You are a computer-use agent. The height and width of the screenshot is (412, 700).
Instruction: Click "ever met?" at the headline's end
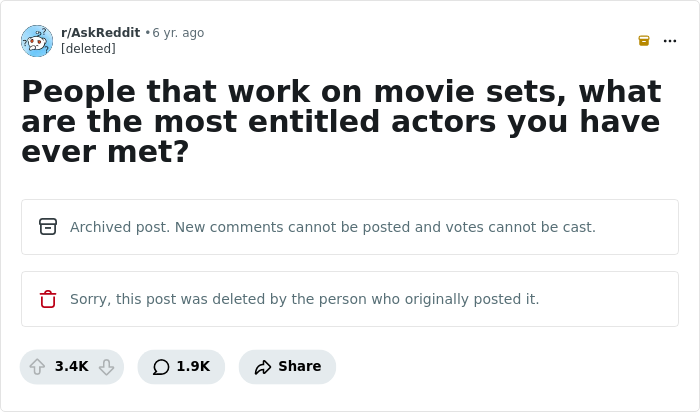click(105, 152)
